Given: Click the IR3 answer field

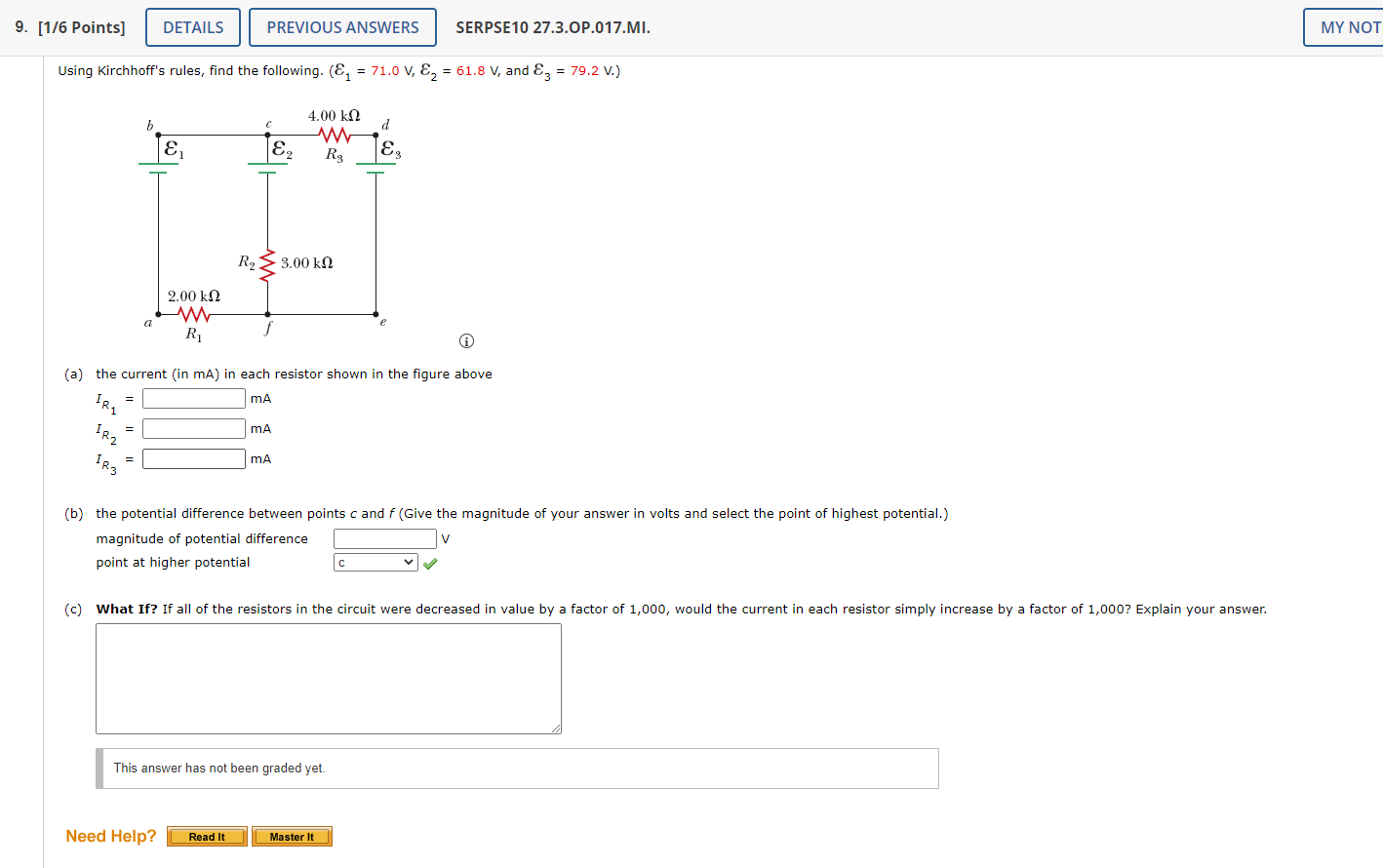Looking at the screenshot, I should 193,457.
